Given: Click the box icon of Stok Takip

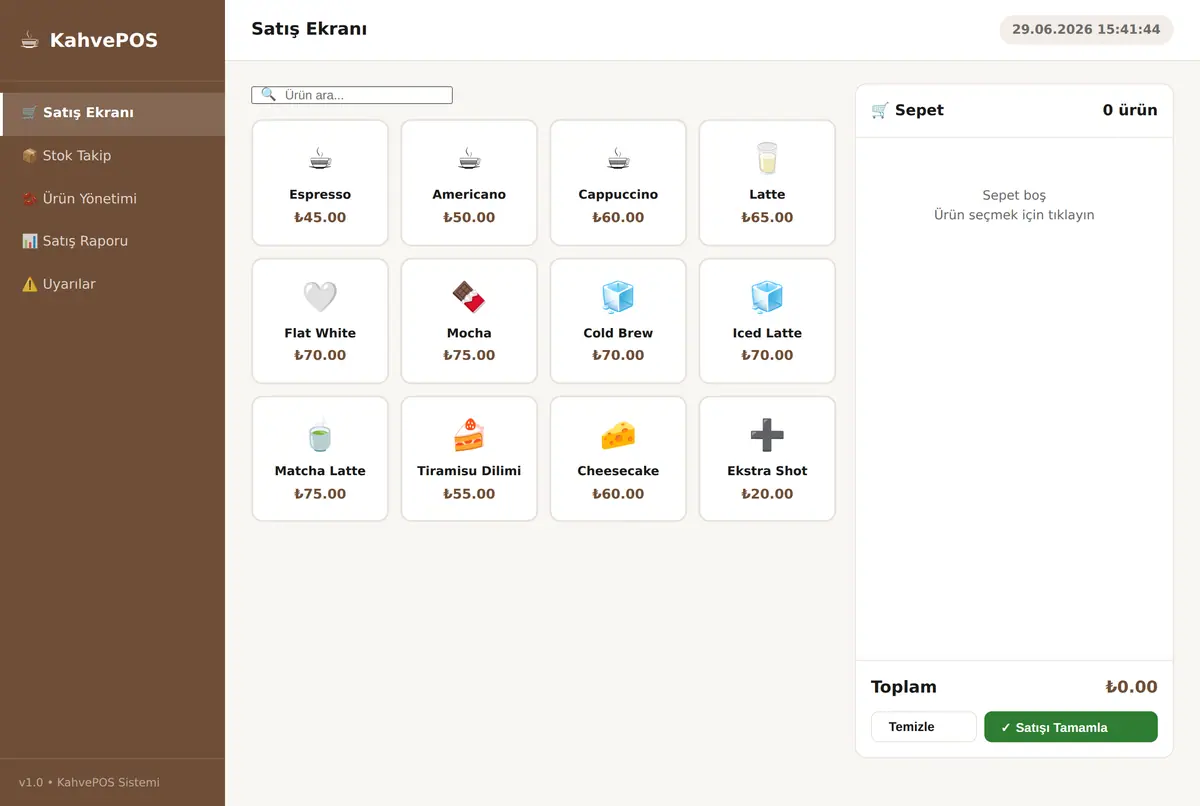Looking at the screenshot, I should tap(30, 156).
